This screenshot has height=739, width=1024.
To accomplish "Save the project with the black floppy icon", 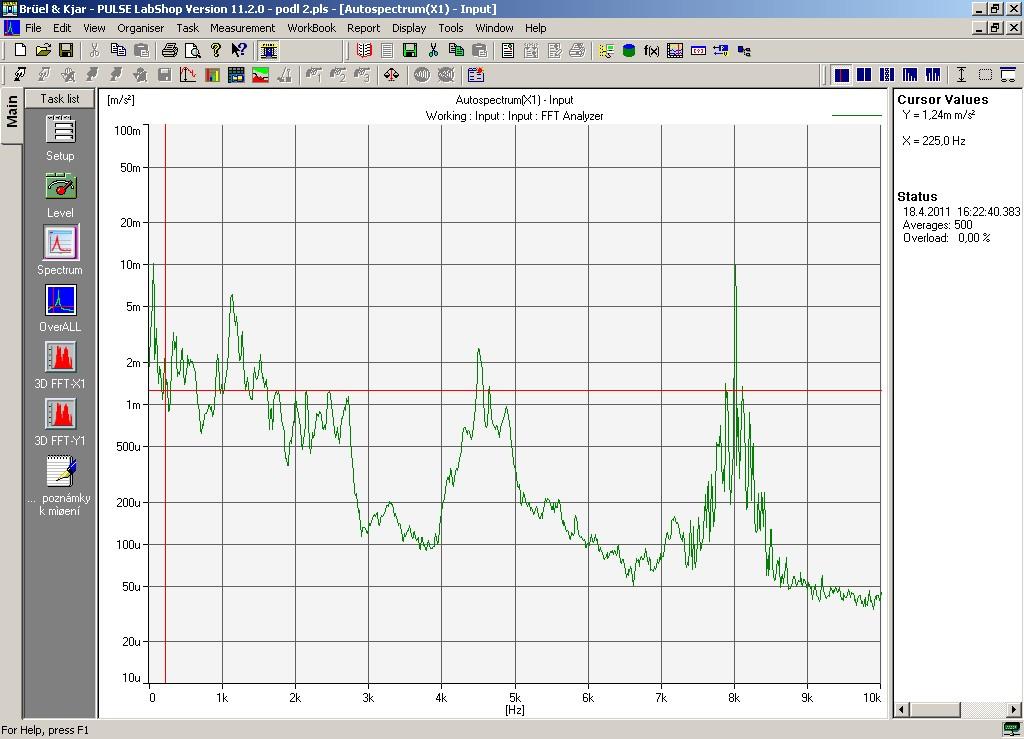I will pos(66,50).
